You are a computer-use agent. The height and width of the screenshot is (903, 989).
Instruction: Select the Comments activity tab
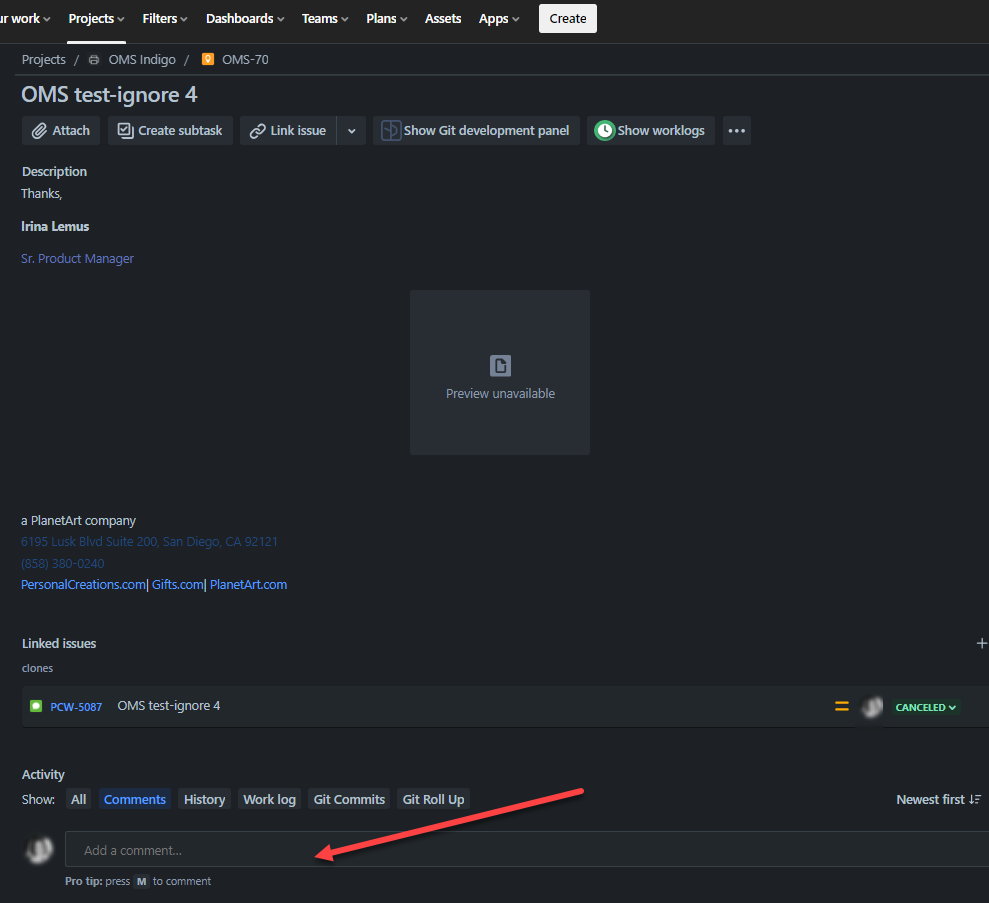(134, 799)
